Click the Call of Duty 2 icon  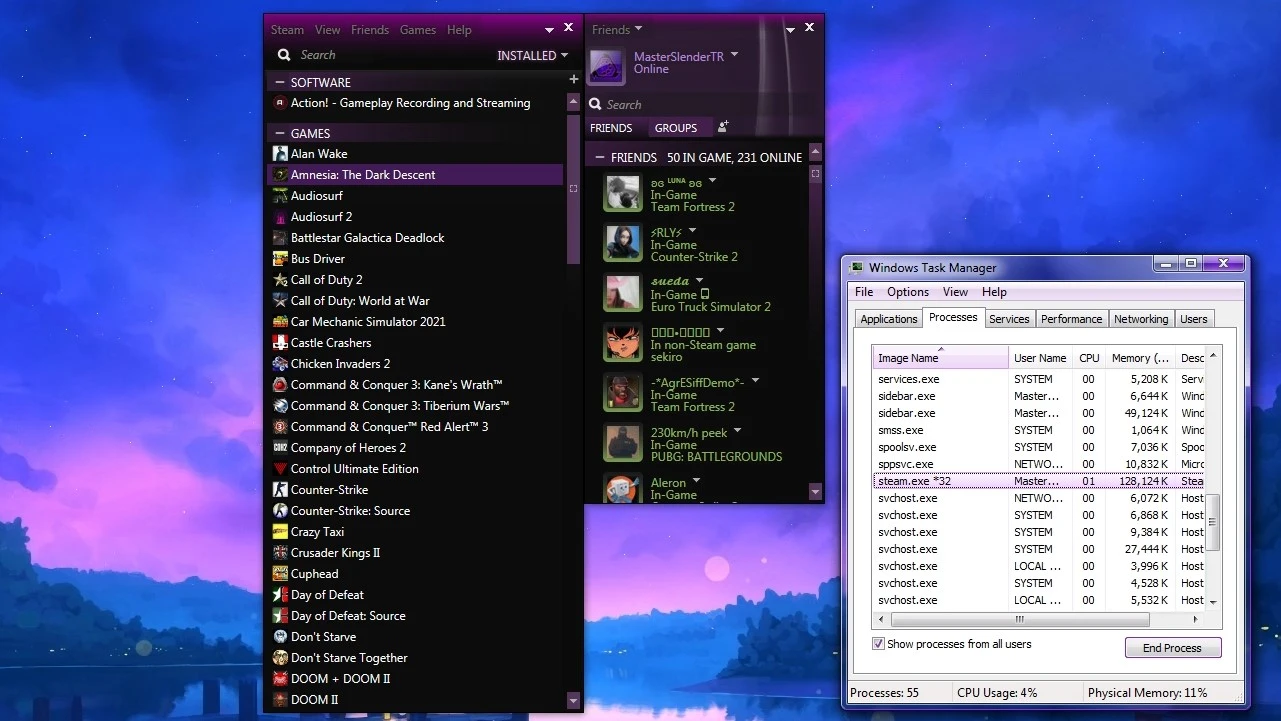pyautogui.click(x=280, y=280)
